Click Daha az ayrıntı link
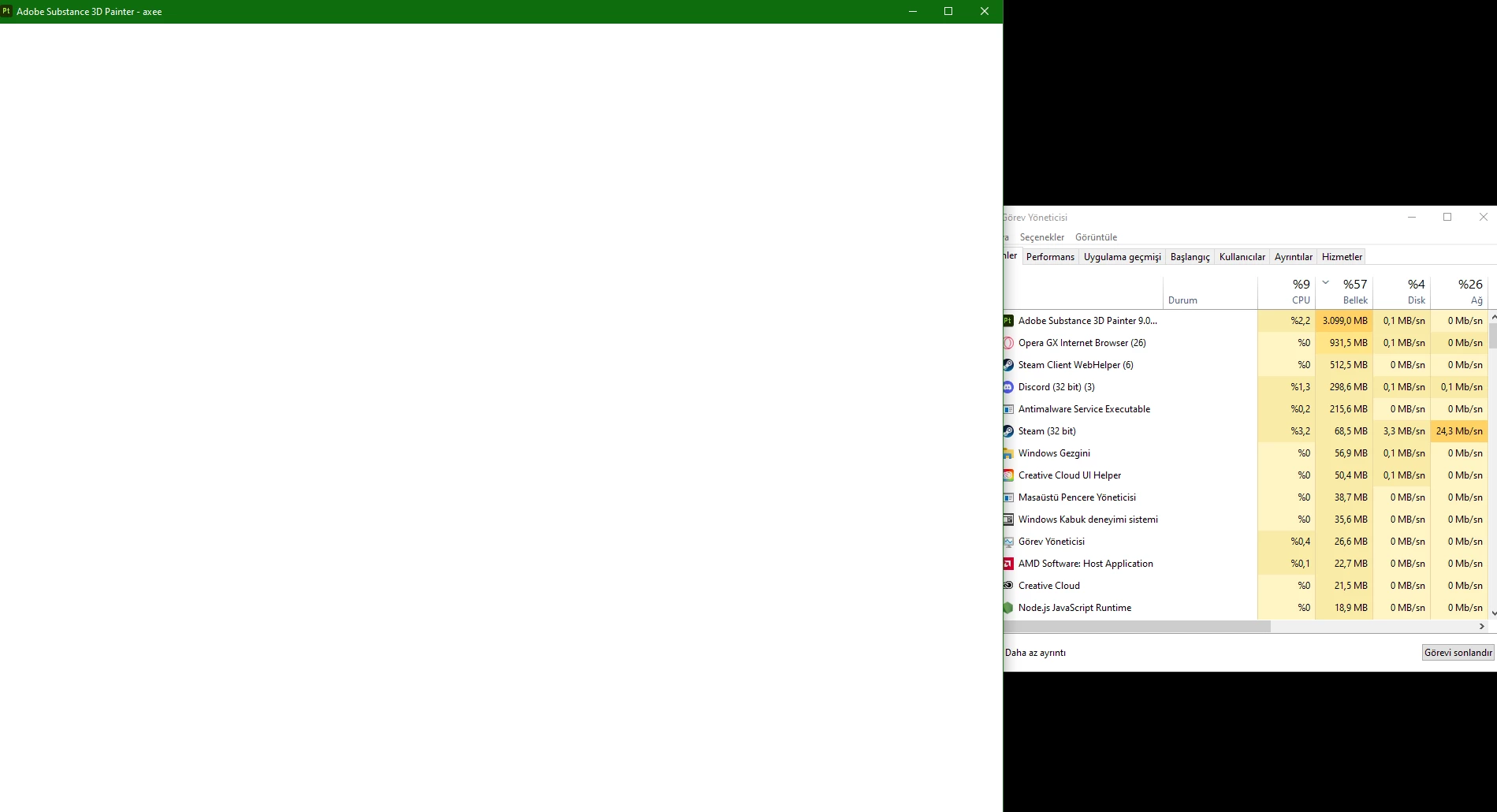The width and height of the screenshot is (1497, 812). click(x=1035, y=653)
